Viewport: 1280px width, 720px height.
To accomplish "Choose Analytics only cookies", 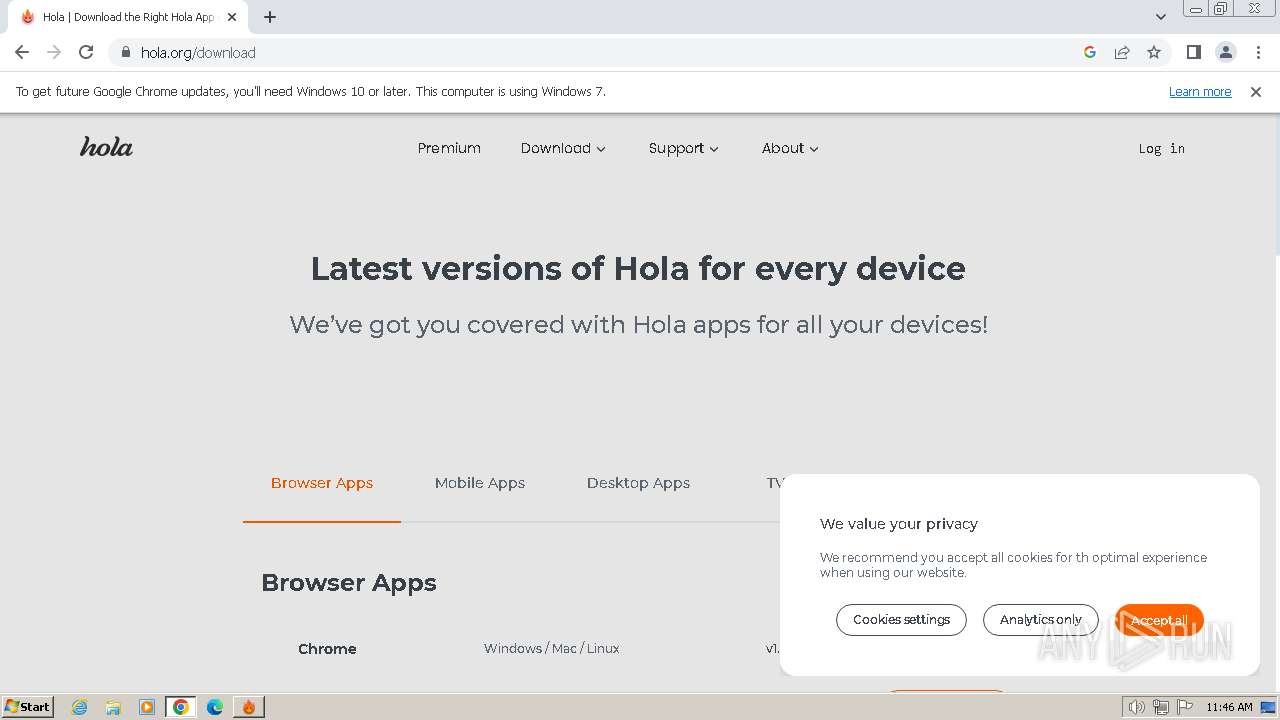I will click(1041, 620).
